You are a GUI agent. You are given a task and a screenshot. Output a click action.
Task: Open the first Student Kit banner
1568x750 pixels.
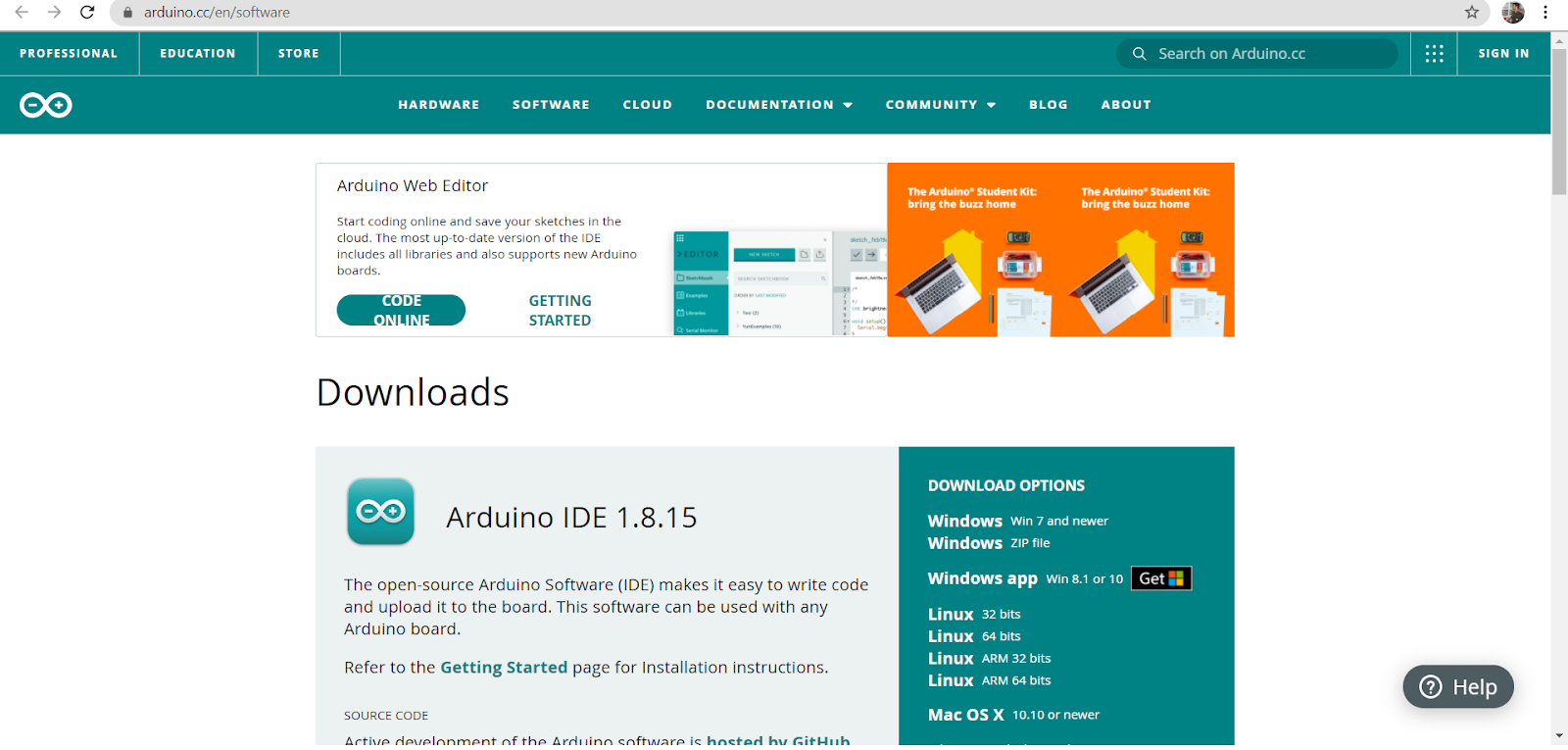(973, 250)
